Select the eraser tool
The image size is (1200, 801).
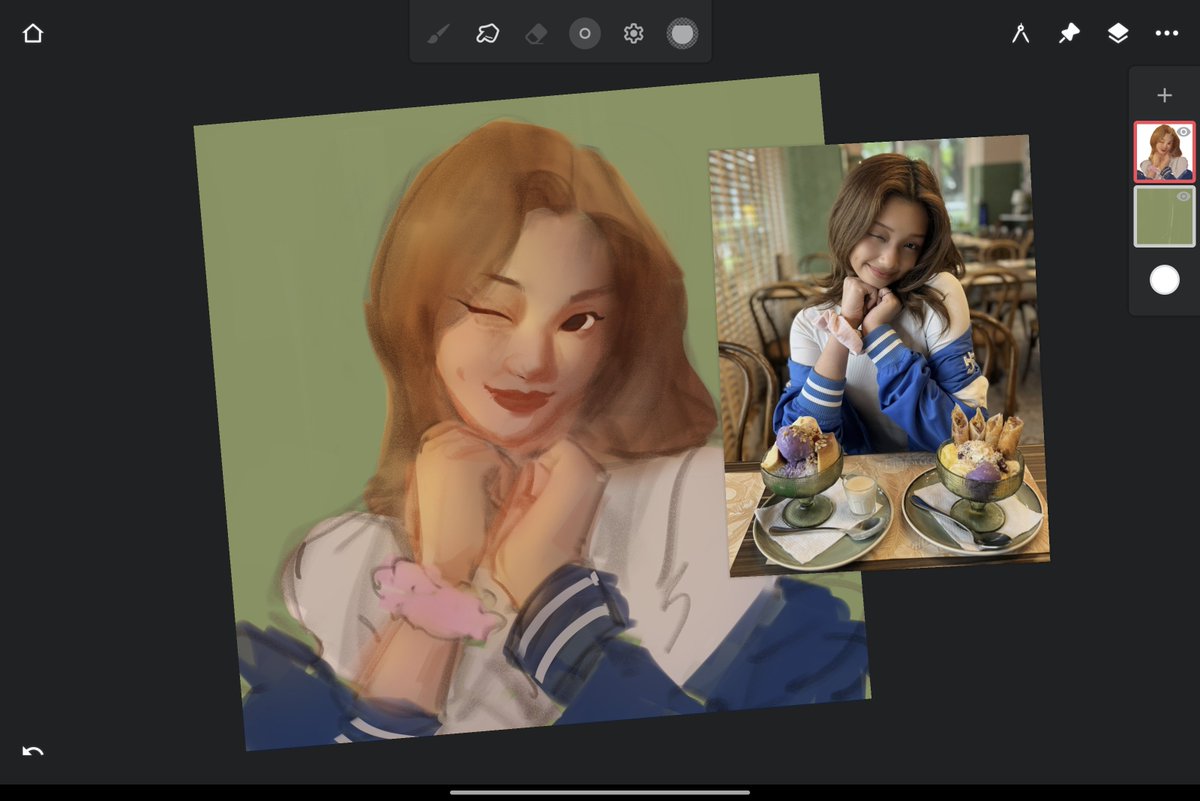coord(536,34)
